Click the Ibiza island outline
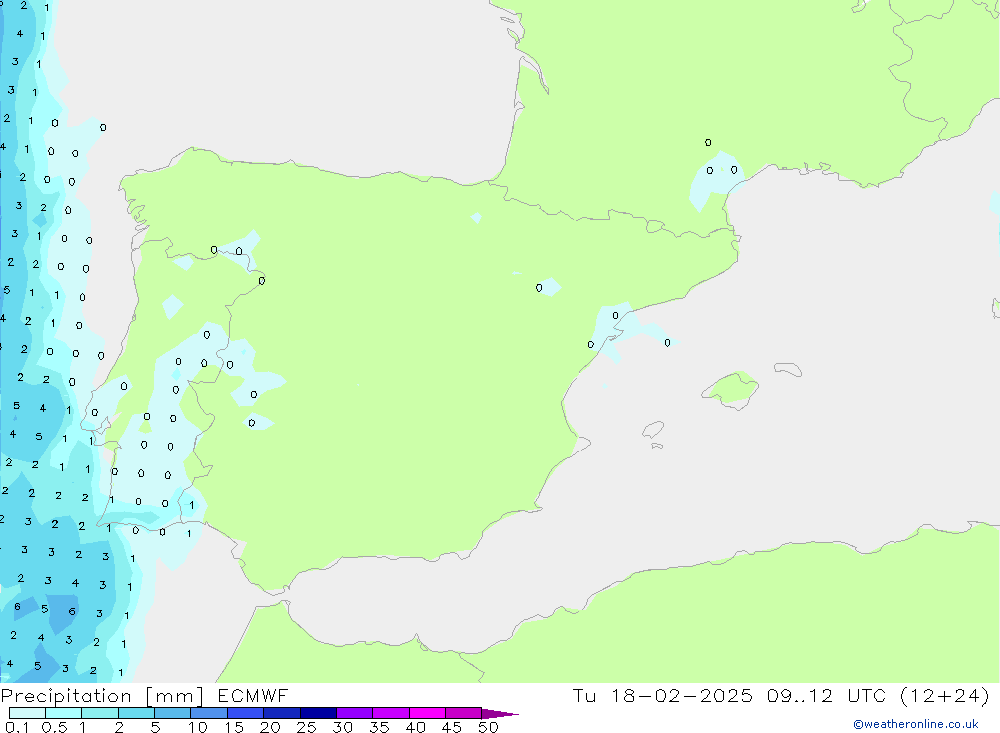Viewport: 1000px width, 733px height. [653, 430]
